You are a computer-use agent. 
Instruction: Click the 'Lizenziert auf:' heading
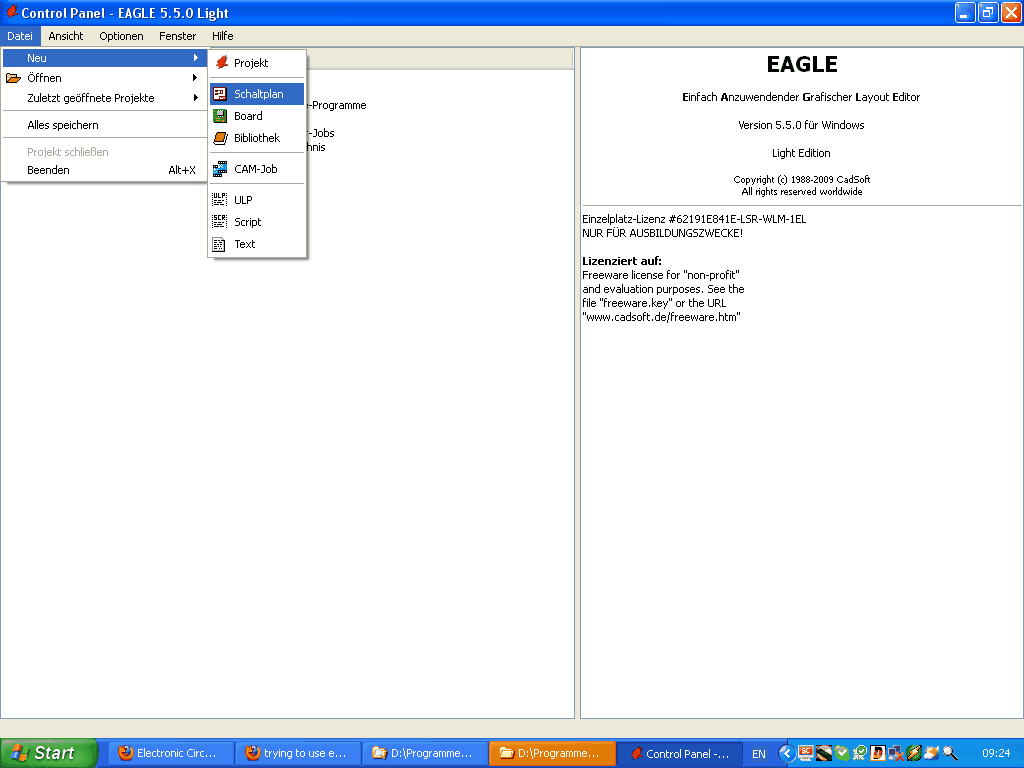click(622, 261)
